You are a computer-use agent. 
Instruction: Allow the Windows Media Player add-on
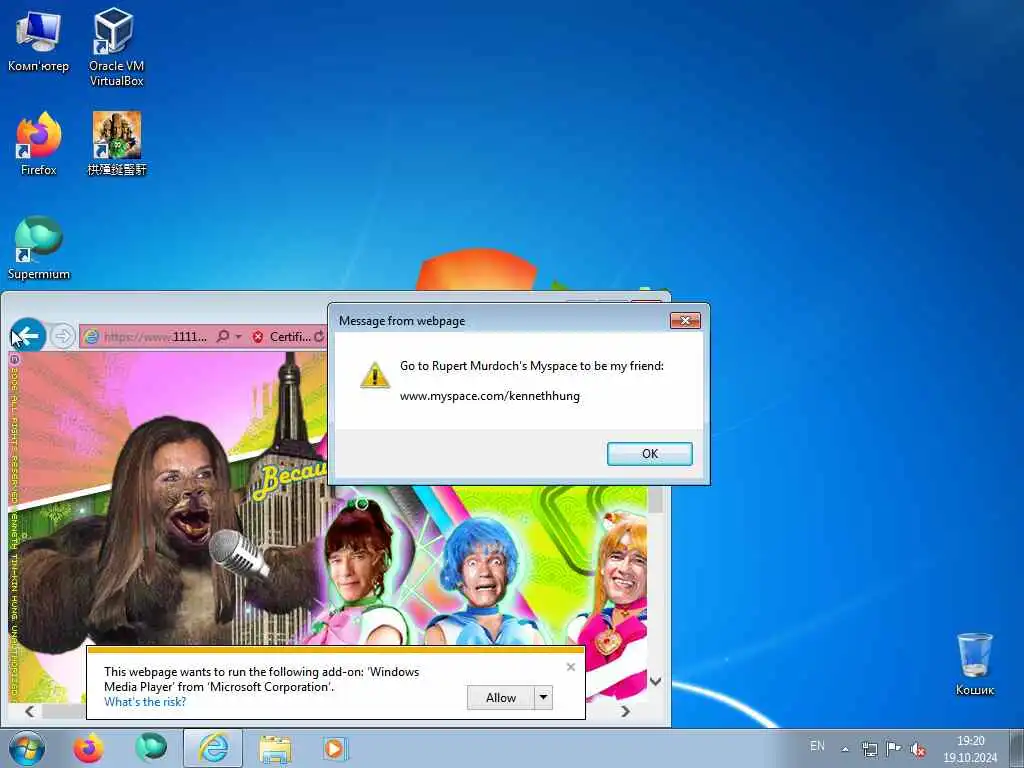click(x=501, y=697)
